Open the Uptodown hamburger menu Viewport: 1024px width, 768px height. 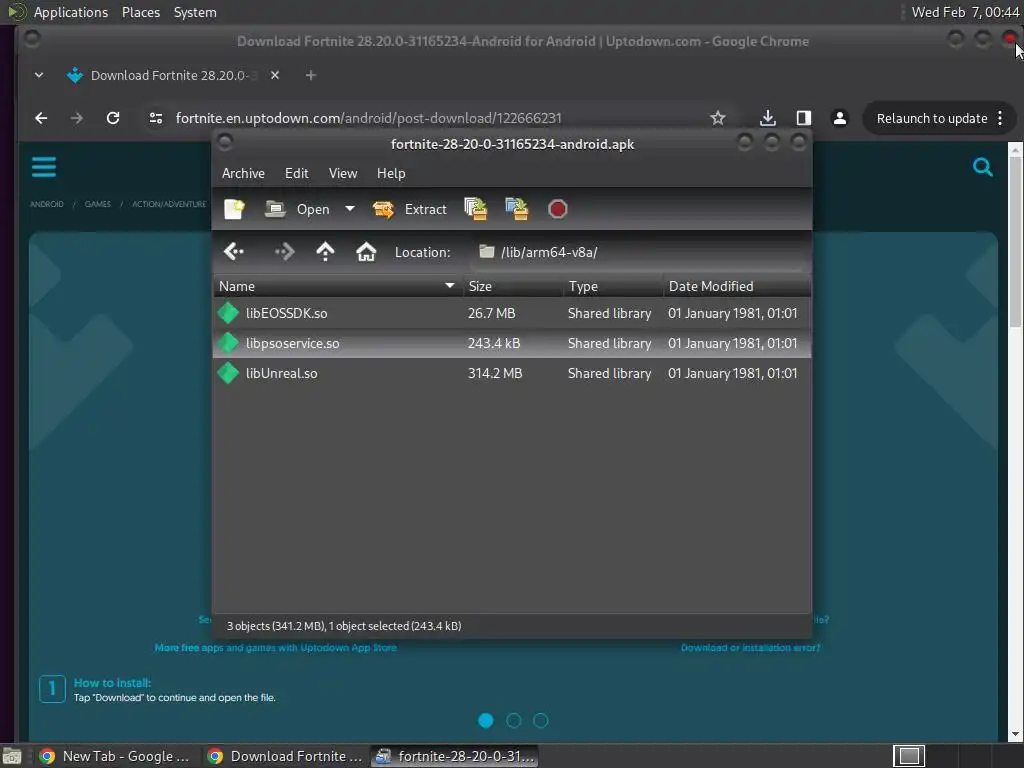(44, 167)
